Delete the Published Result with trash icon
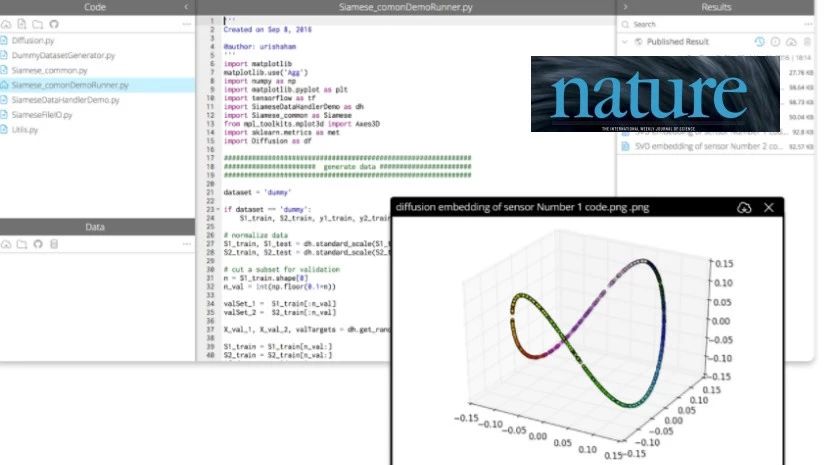 tap(807, 42)
